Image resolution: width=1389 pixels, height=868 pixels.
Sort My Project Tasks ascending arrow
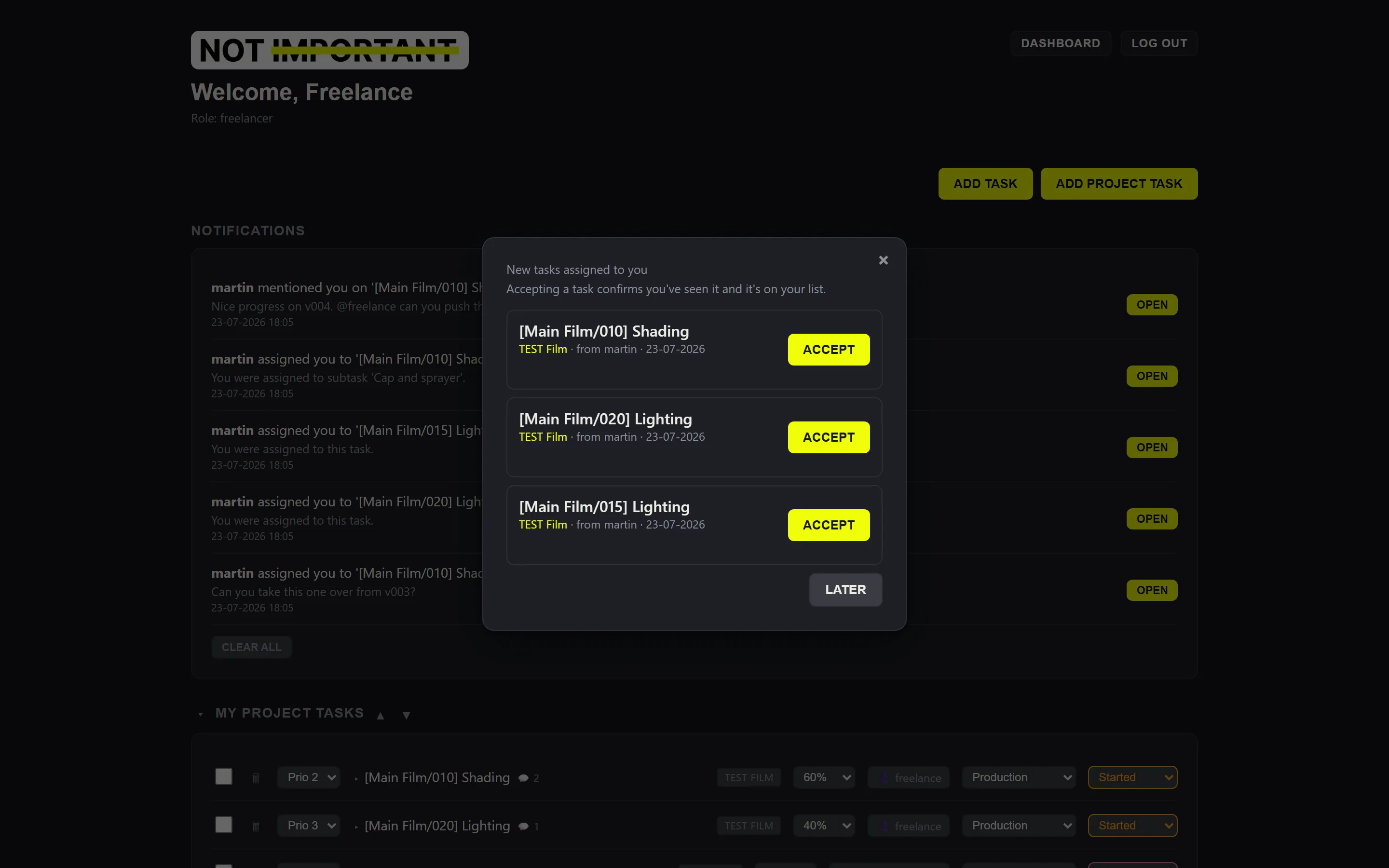coord(380,715)
